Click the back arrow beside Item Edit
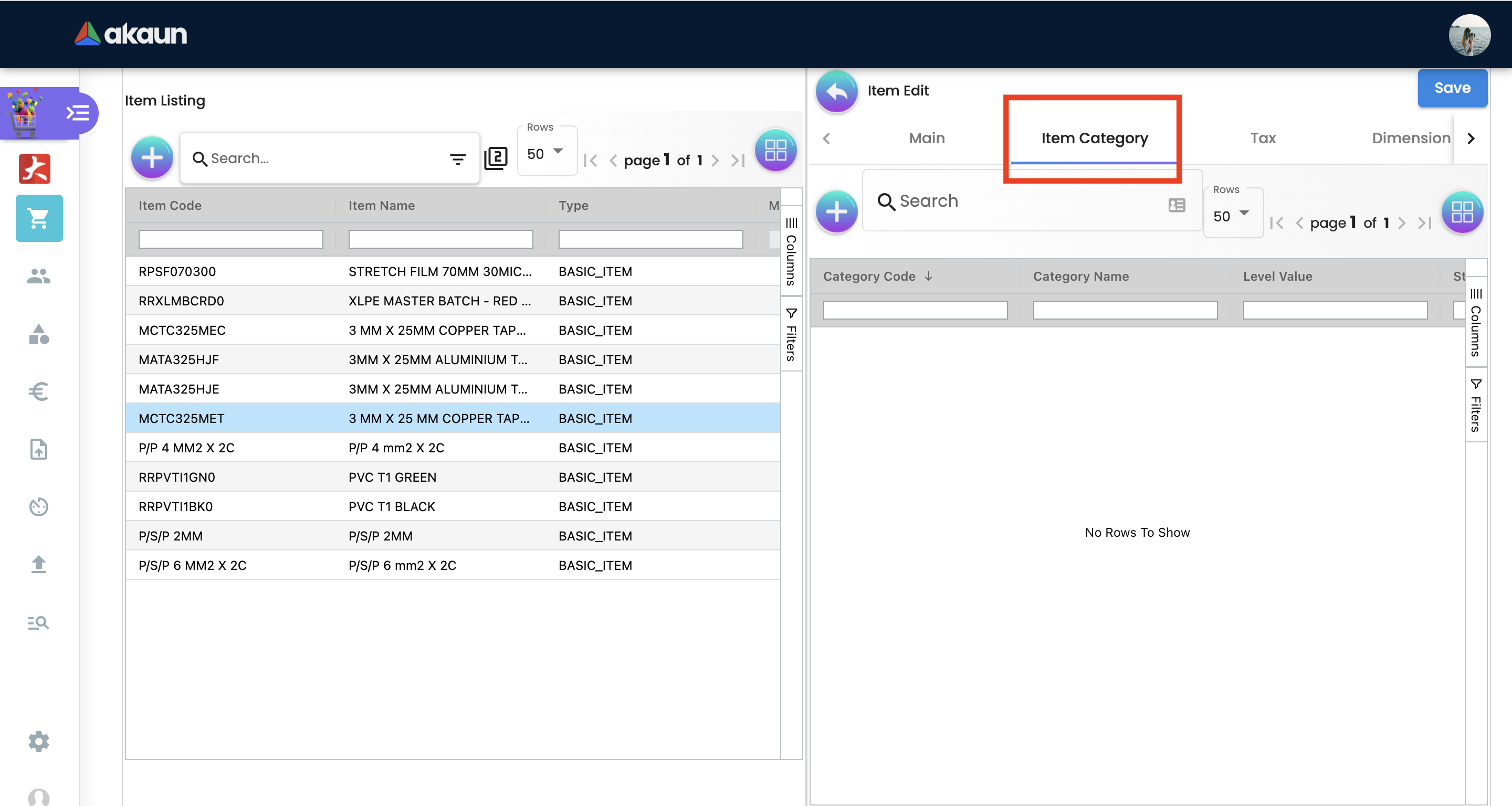This screenshot has height=806, width=1512. pyautogui.click(x=836, y=91)
